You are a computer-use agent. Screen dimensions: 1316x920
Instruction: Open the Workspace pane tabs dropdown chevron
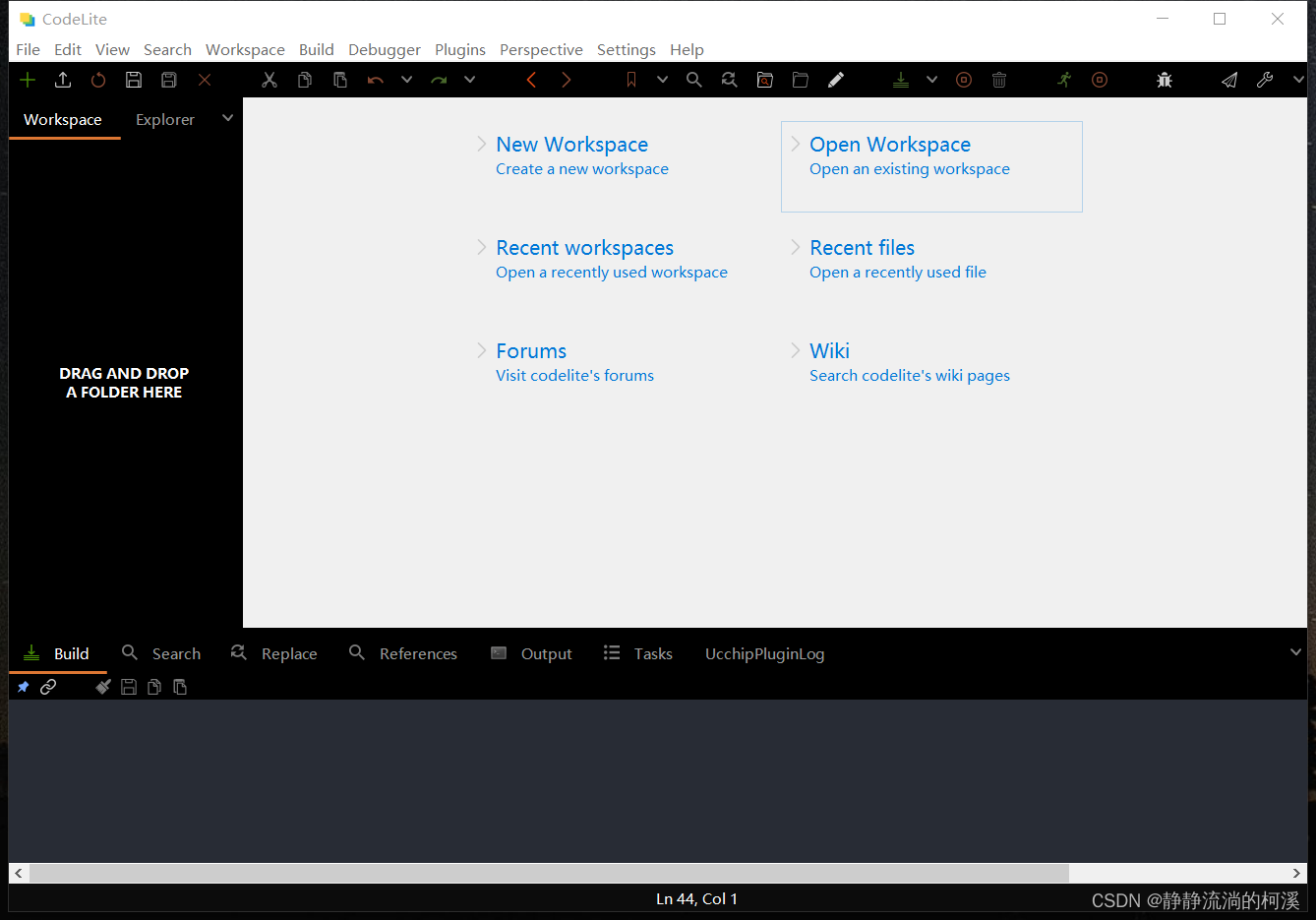point(228,118)
